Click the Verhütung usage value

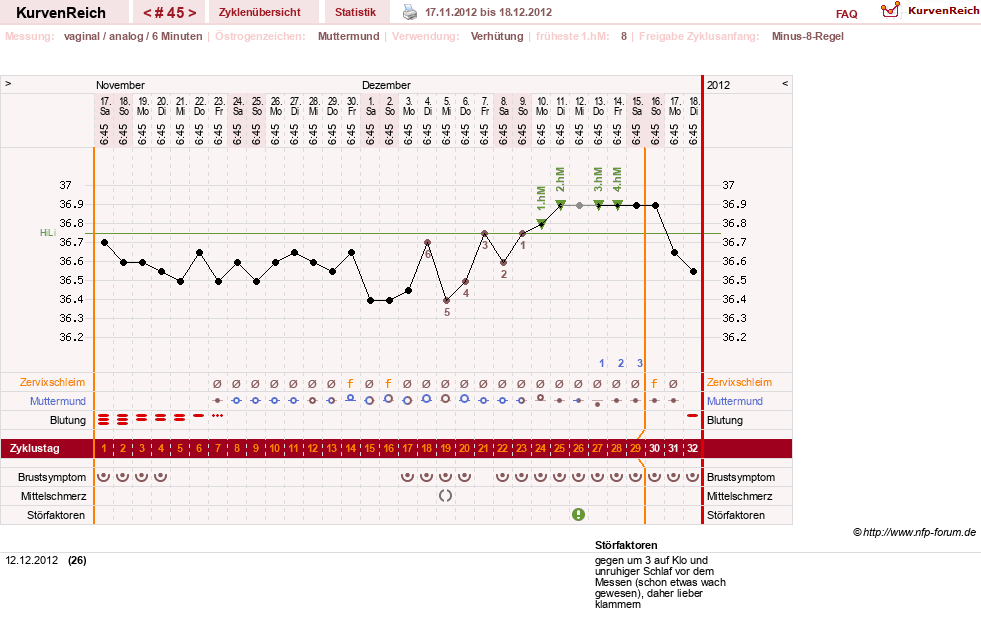pos(497,36)
